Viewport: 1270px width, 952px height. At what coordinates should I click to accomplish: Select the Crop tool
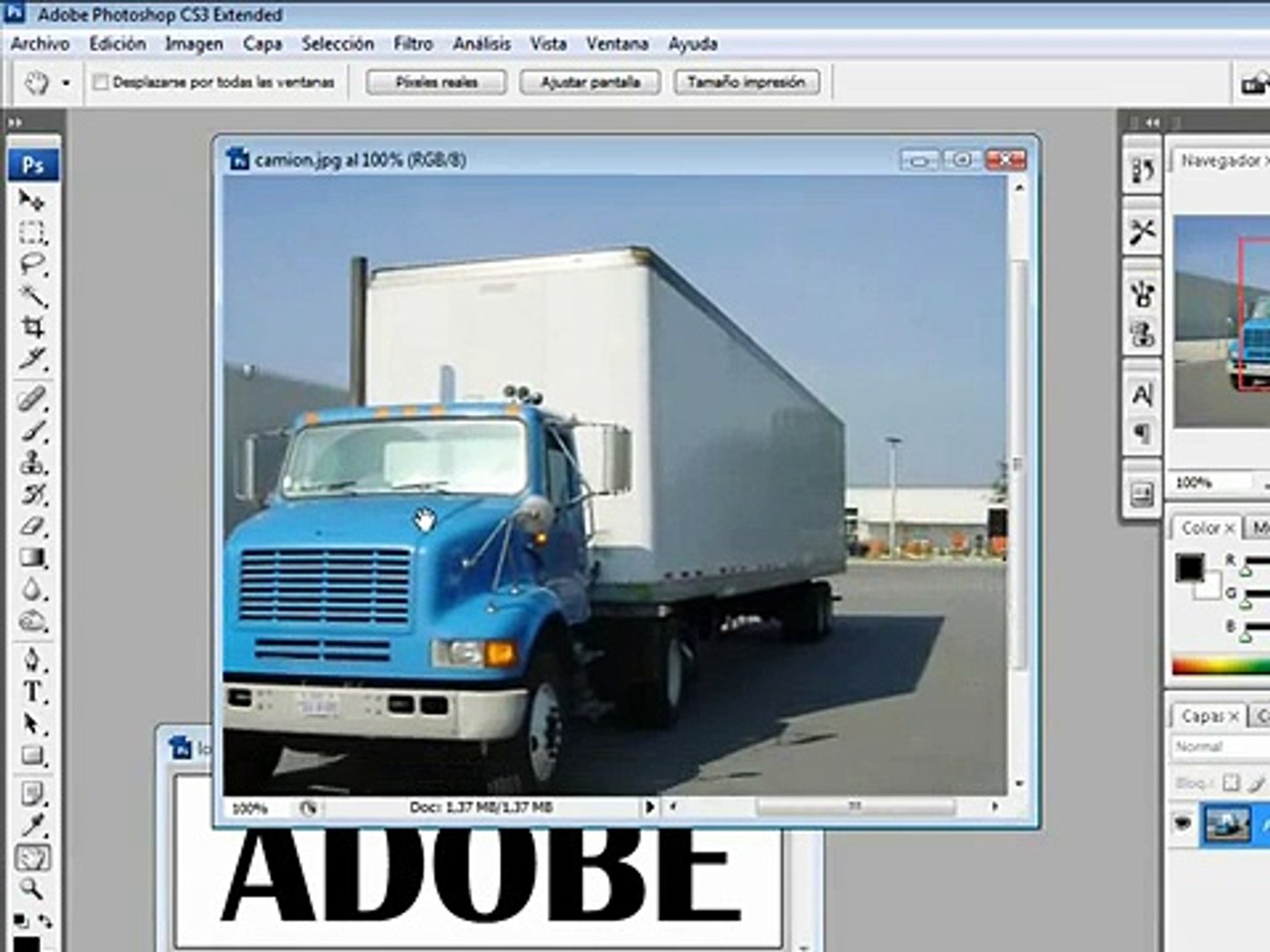coord(32,328)
